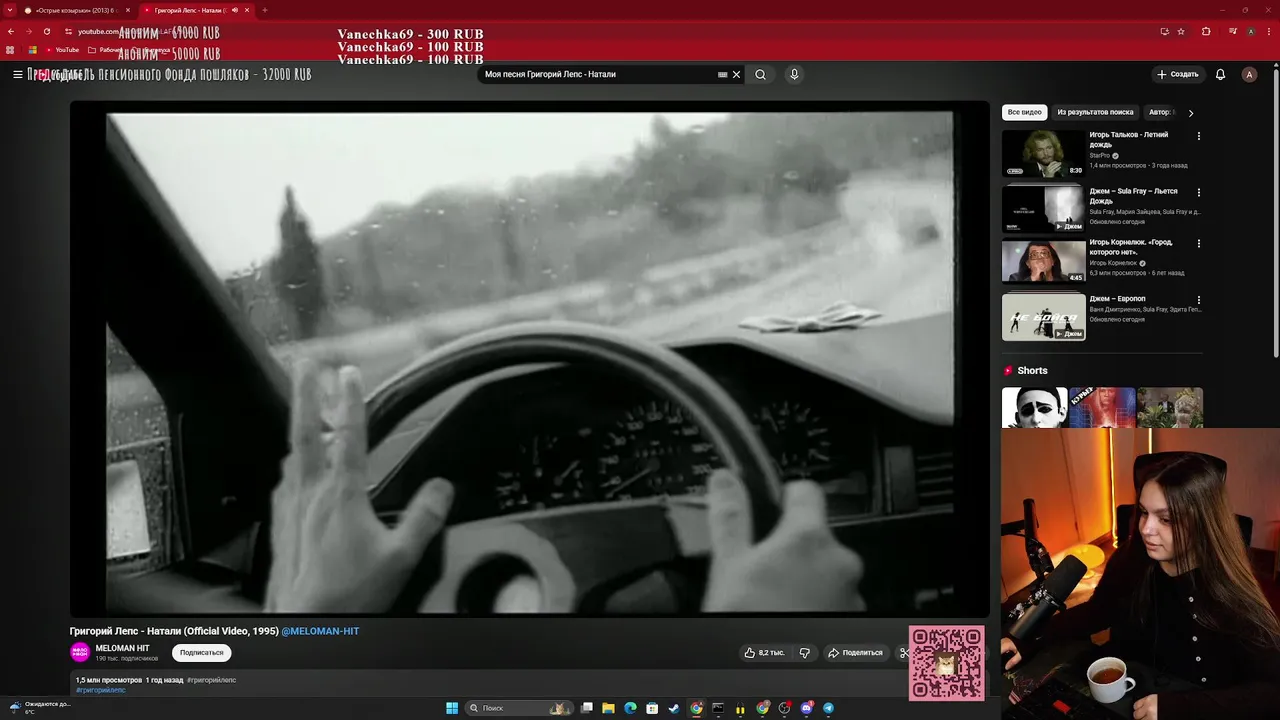Open the @MELOMAN-HIT link in title
Viewport: 1280px width, 720px height.
point(320,631)
